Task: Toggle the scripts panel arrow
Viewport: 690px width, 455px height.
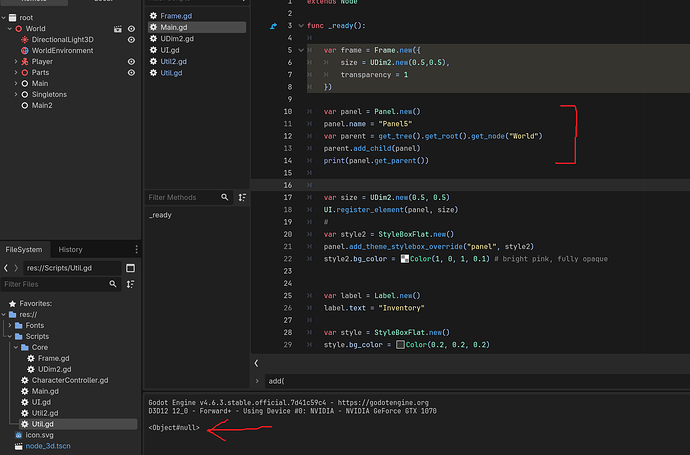Action: tap(256, 363)
